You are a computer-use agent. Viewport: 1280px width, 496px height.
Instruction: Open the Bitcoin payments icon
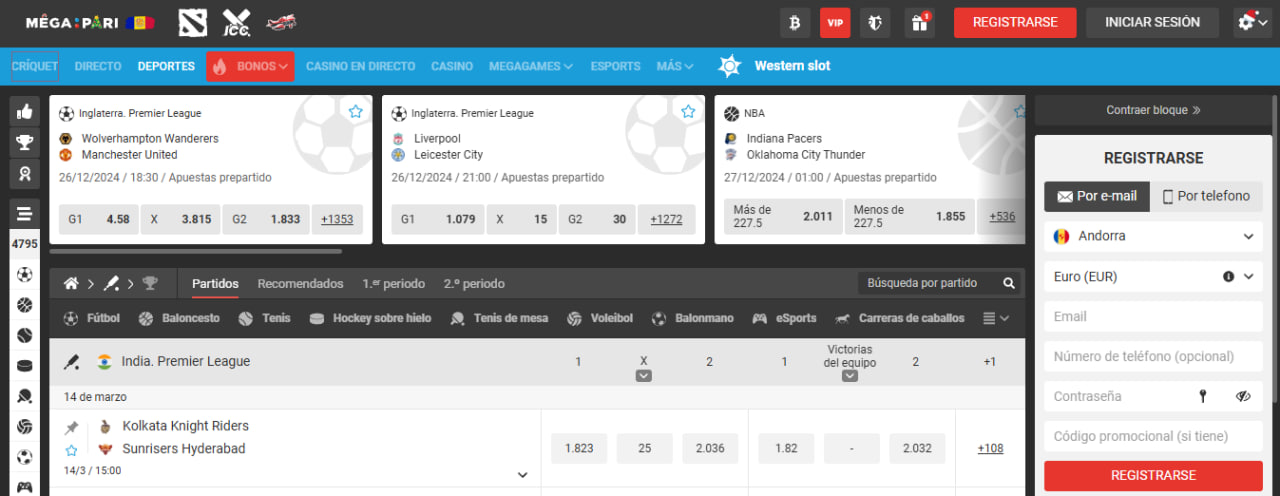tap(795, 22)
